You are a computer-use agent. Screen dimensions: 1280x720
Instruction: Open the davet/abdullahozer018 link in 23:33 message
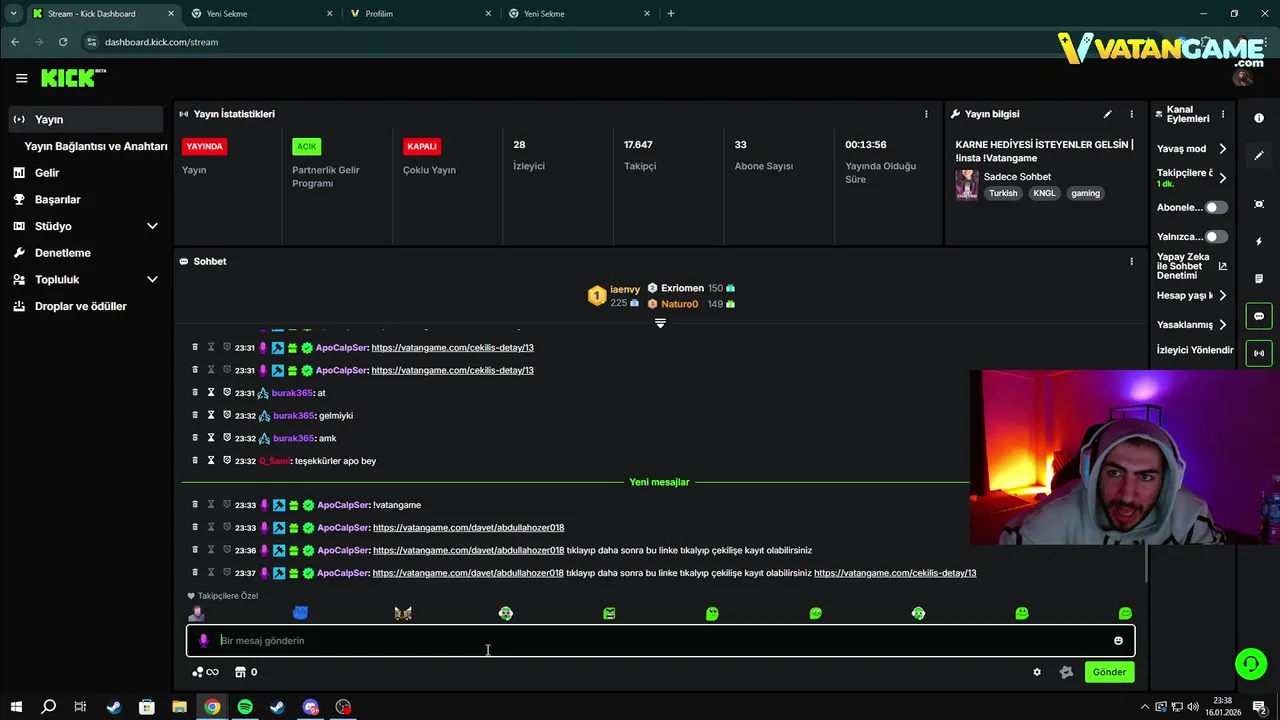coord(468,528)
